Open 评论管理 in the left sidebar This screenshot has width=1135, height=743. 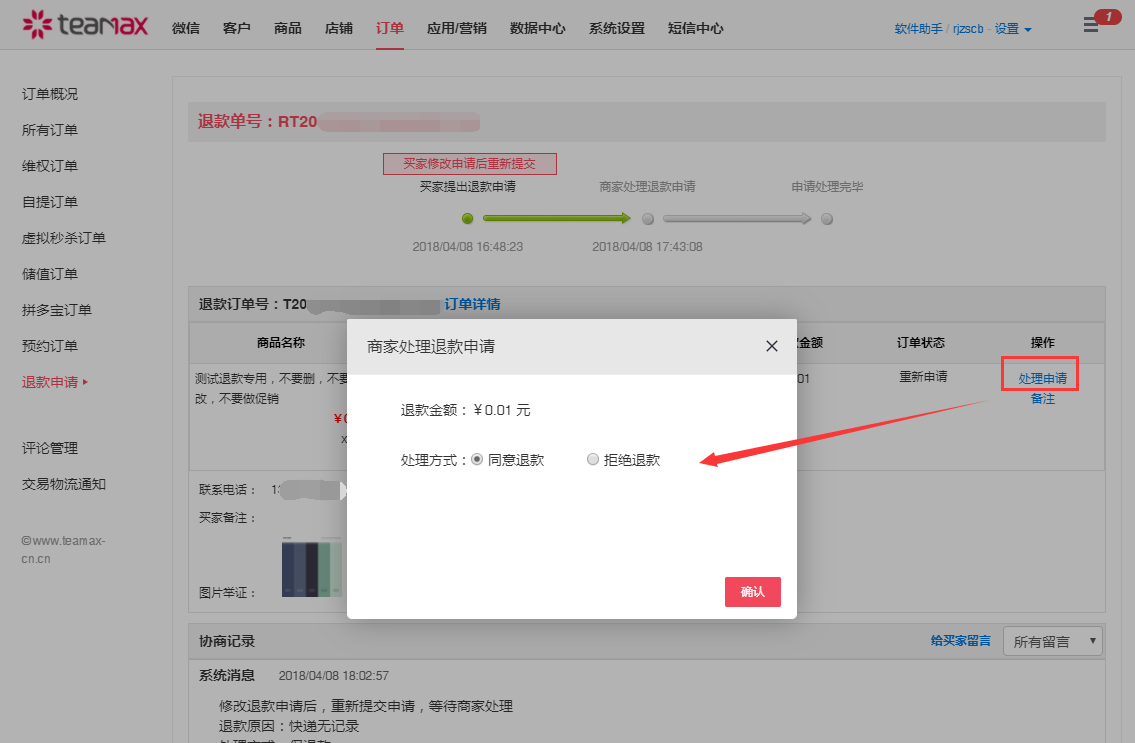click(50, 448)
